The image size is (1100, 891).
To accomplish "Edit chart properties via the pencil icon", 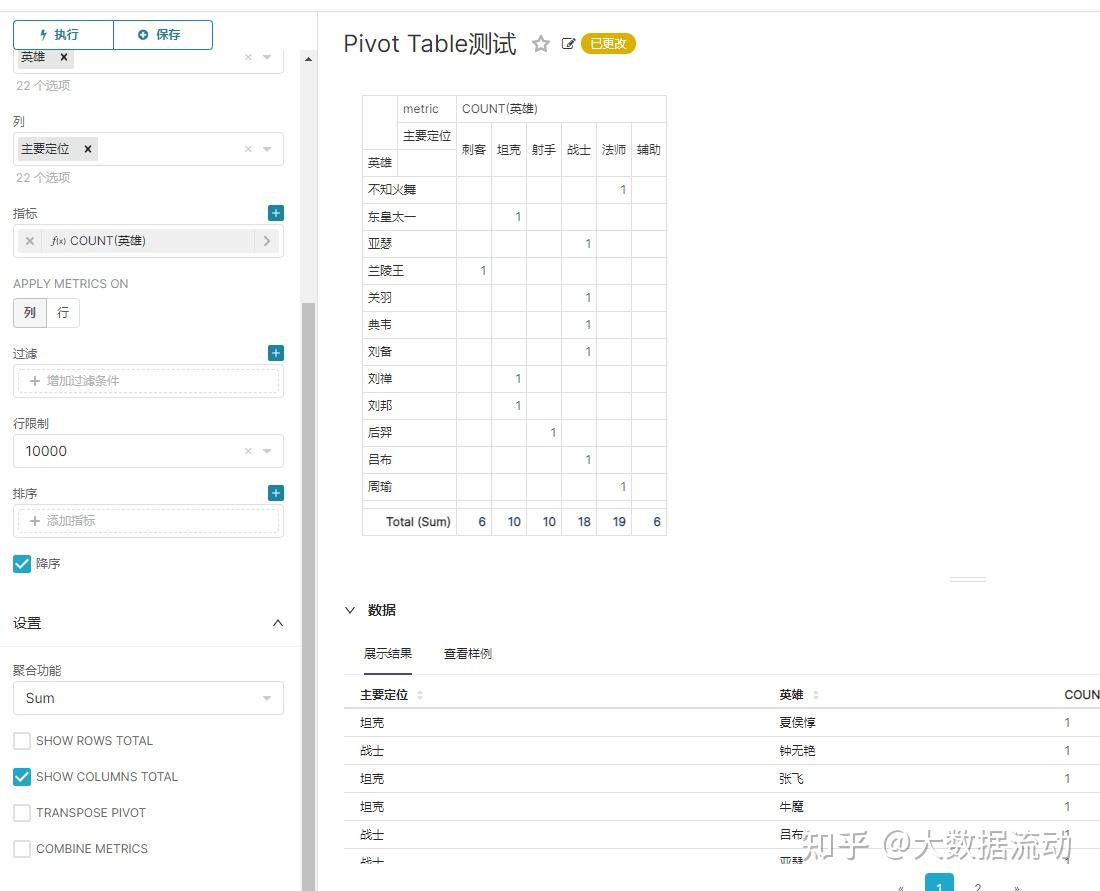I will tap(567, 43).
